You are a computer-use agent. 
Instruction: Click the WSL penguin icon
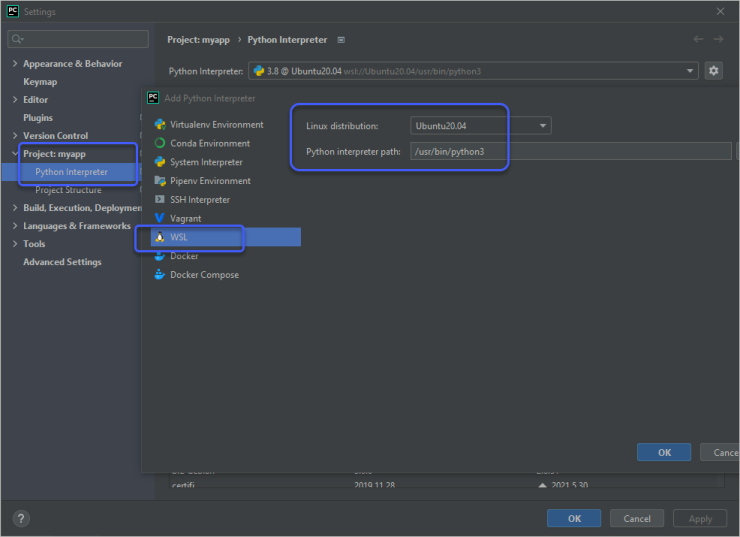160,237
